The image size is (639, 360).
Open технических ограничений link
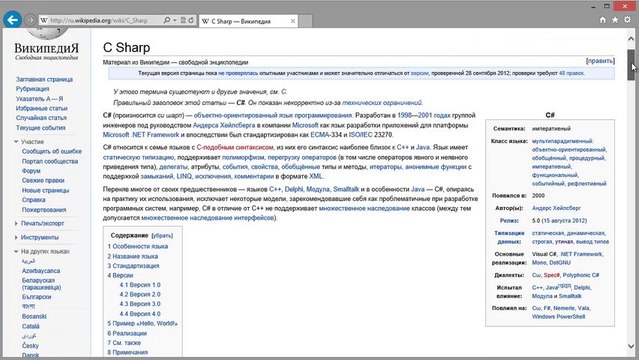point(382,103)
